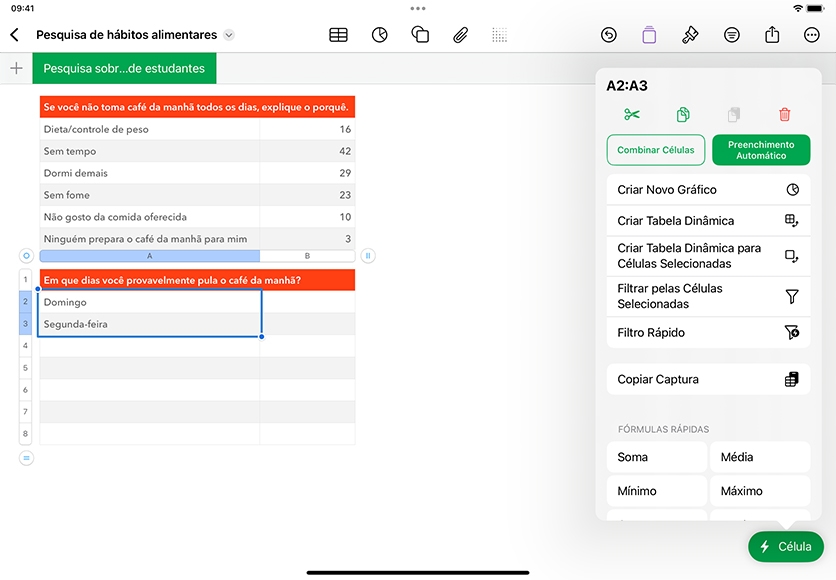Select column B header

click(x=307, y=256)
